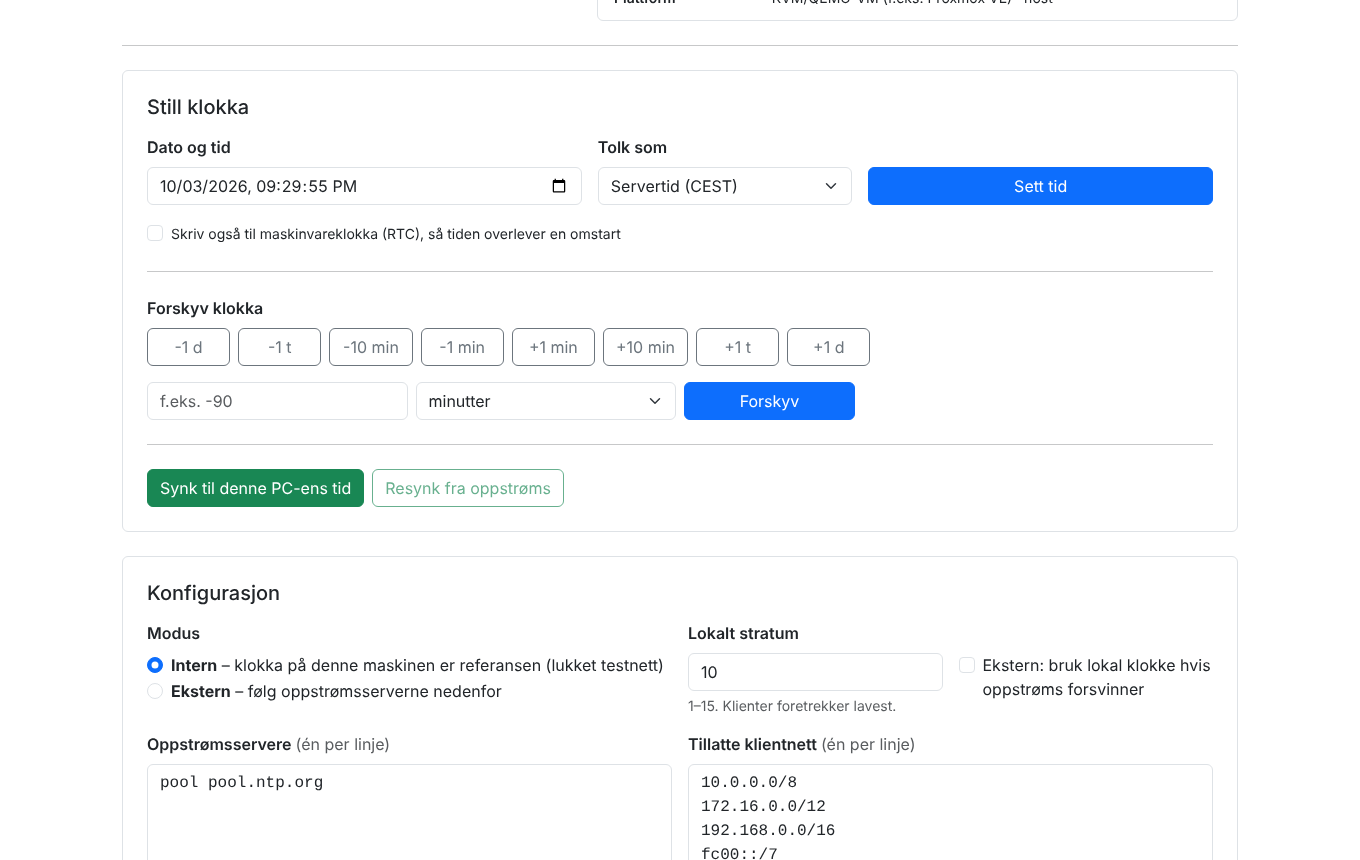
Task: Click the 10.0.0.0/8 line
Action: pyautogui.click(x=749, y=782)
